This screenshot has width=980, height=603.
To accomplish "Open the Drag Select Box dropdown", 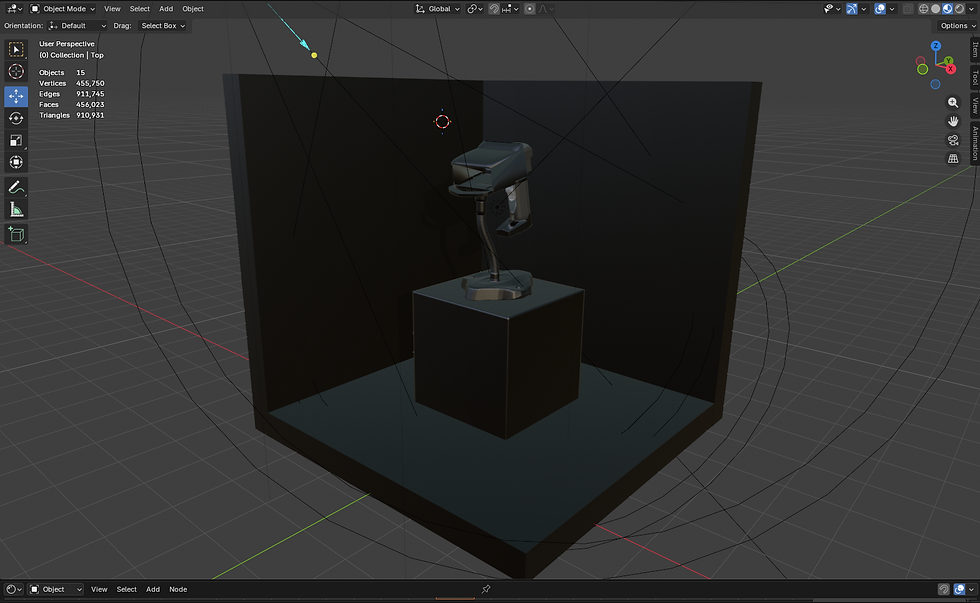I will point(162,26).
